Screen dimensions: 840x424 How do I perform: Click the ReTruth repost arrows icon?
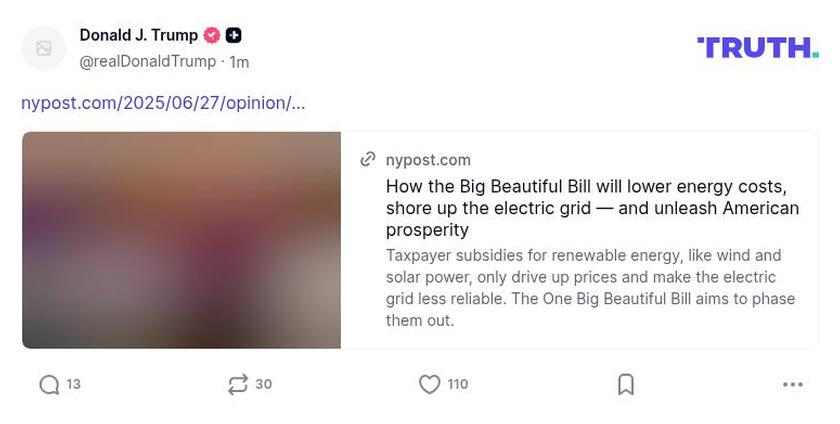point(237,385)
